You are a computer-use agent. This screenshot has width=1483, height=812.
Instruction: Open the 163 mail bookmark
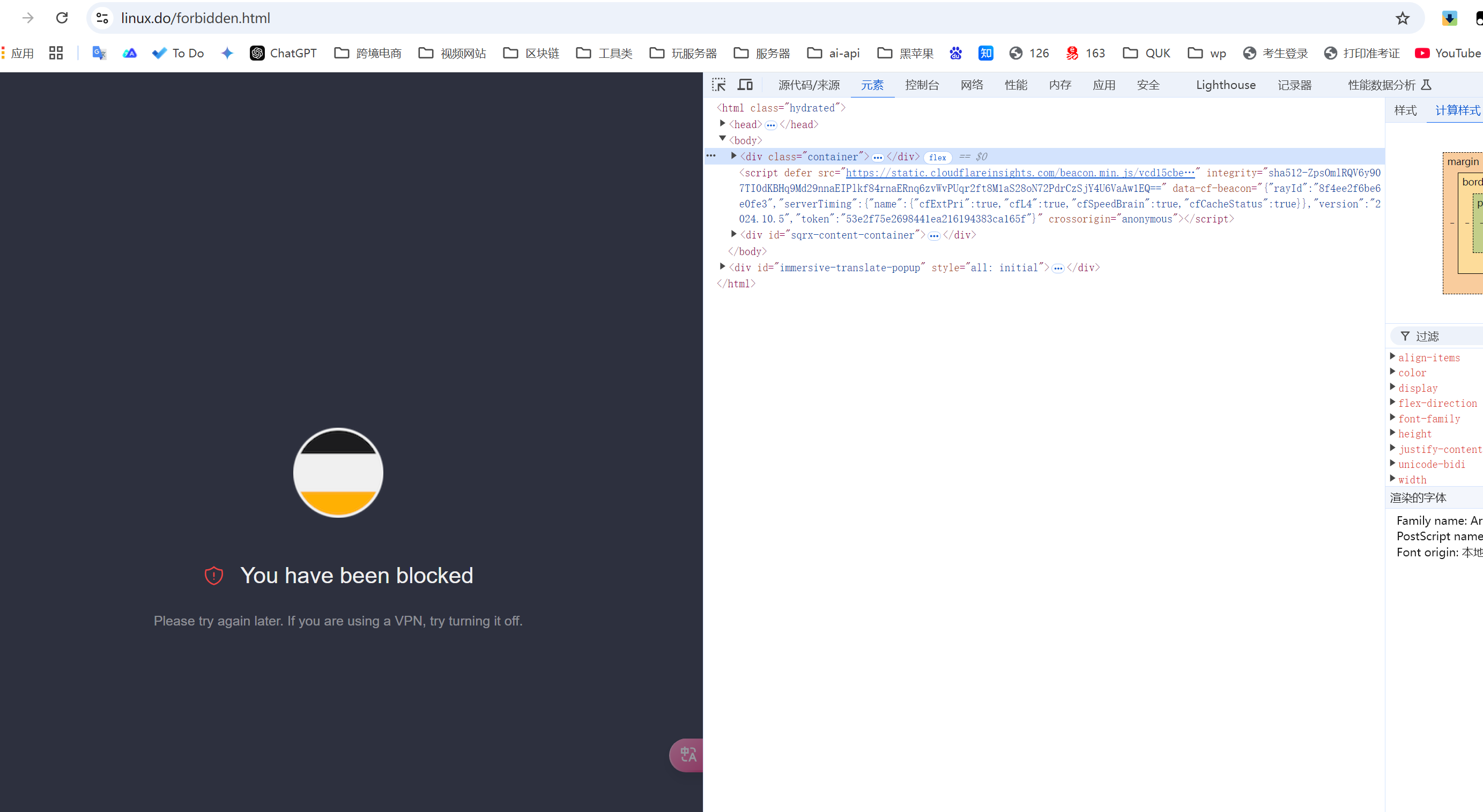[1085, 53]
